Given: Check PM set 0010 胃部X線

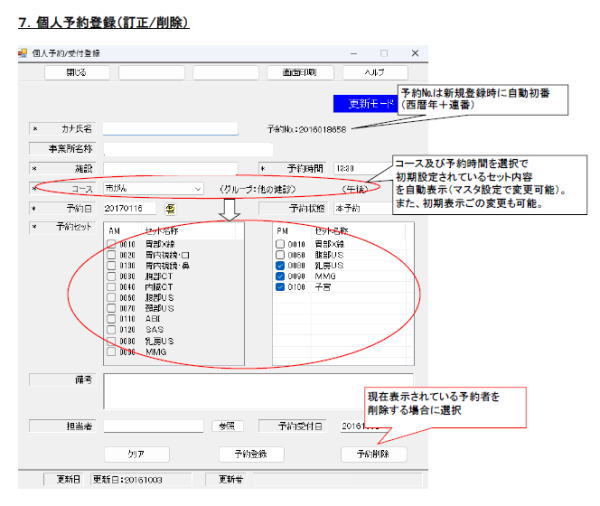Looking at the screenshot, I should [x=280, y=244].
